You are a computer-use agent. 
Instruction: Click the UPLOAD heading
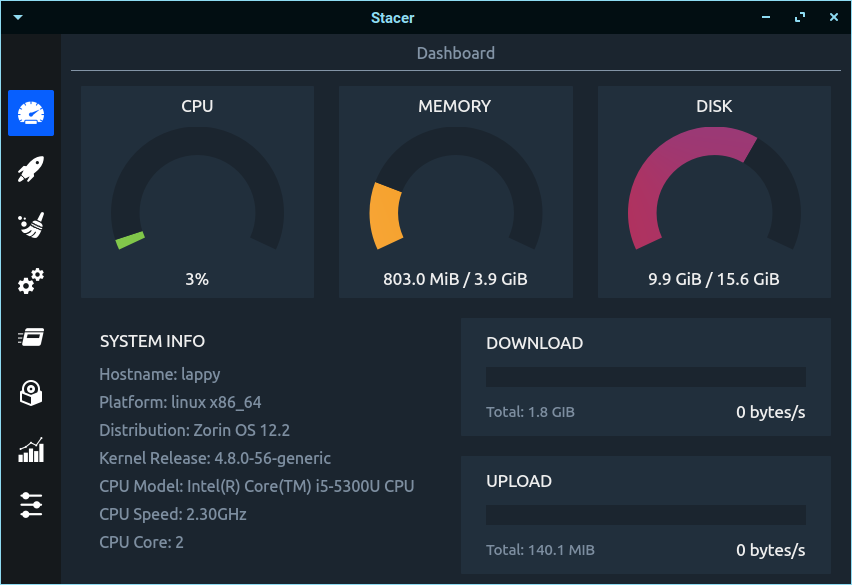point(519,481)
